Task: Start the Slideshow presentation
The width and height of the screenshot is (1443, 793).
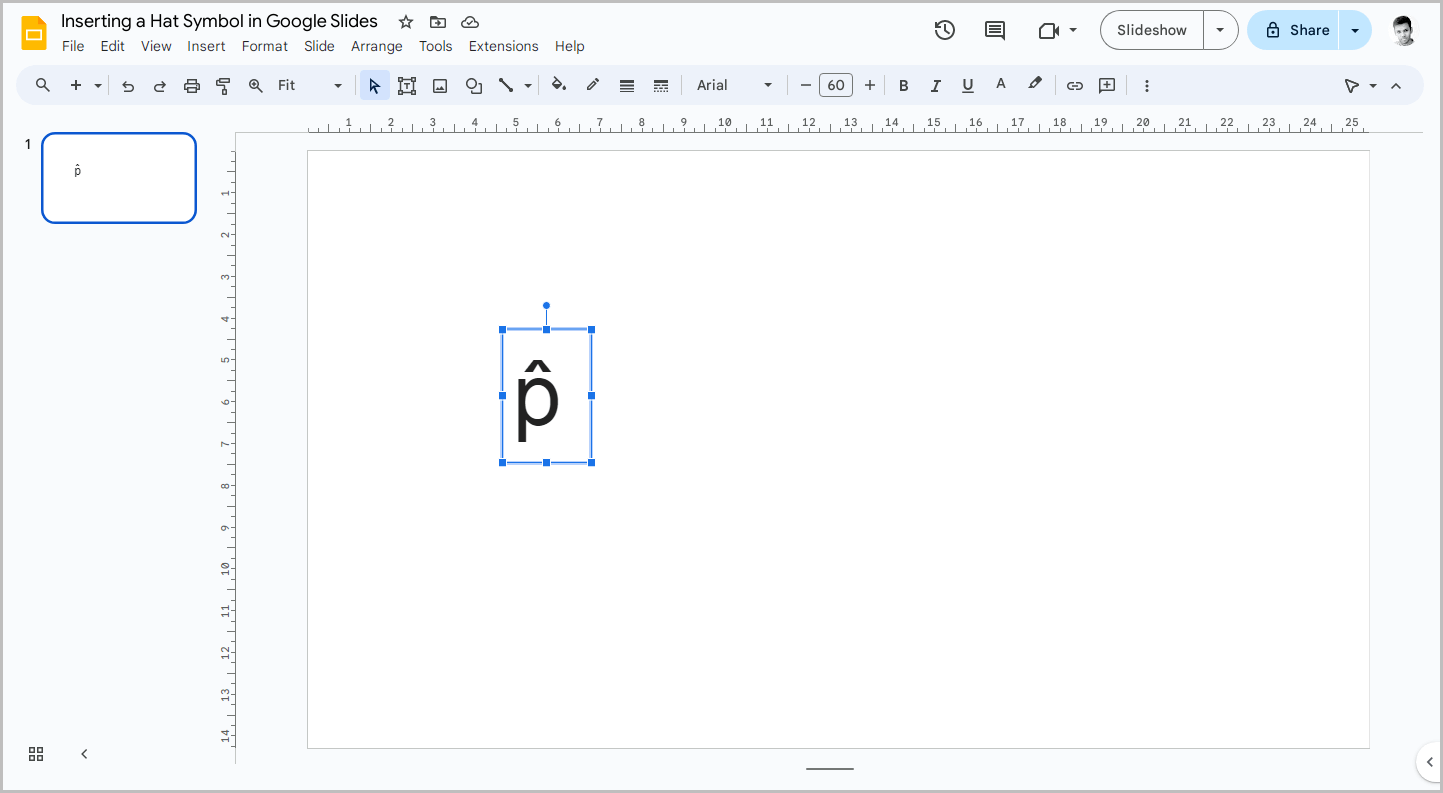Action: [x=1150, y=30]
